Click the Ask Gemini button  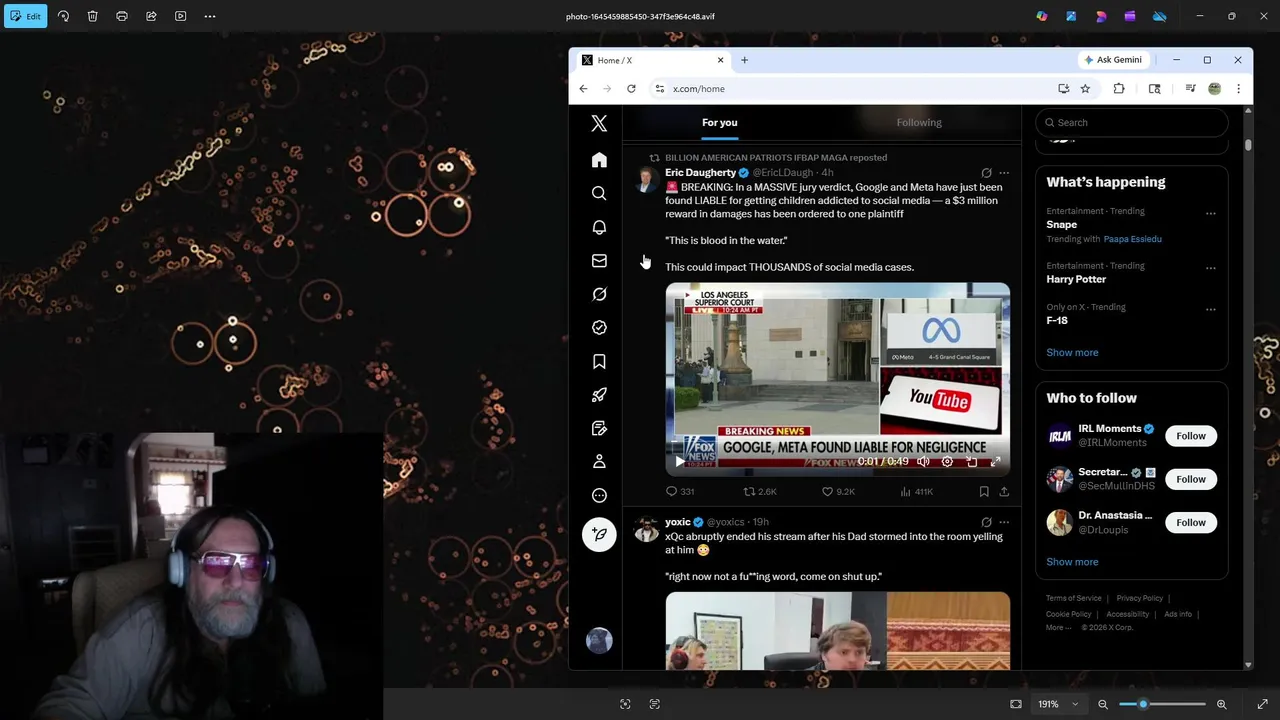pos(1113,60)
